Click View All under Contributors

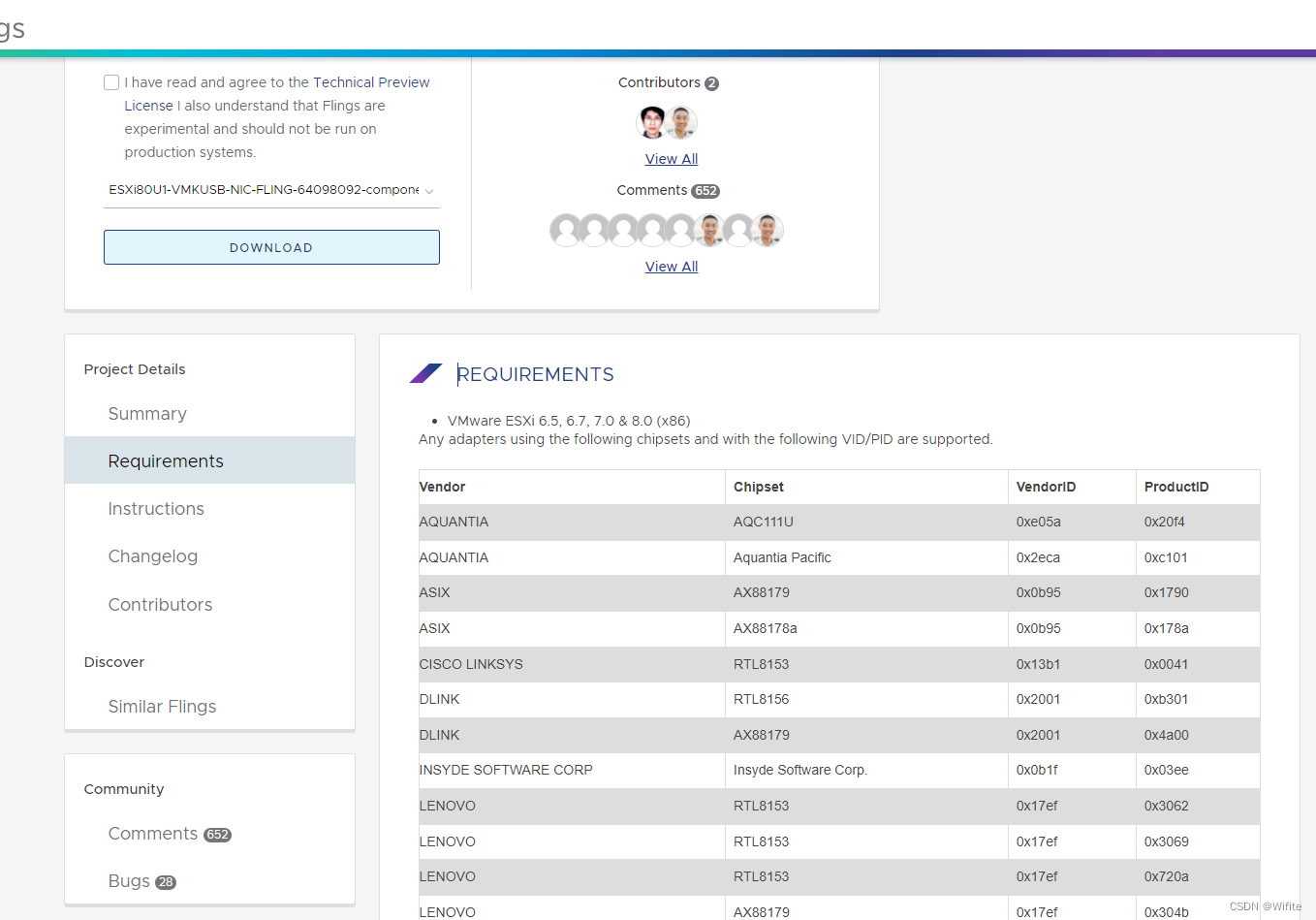coord(672,159)
